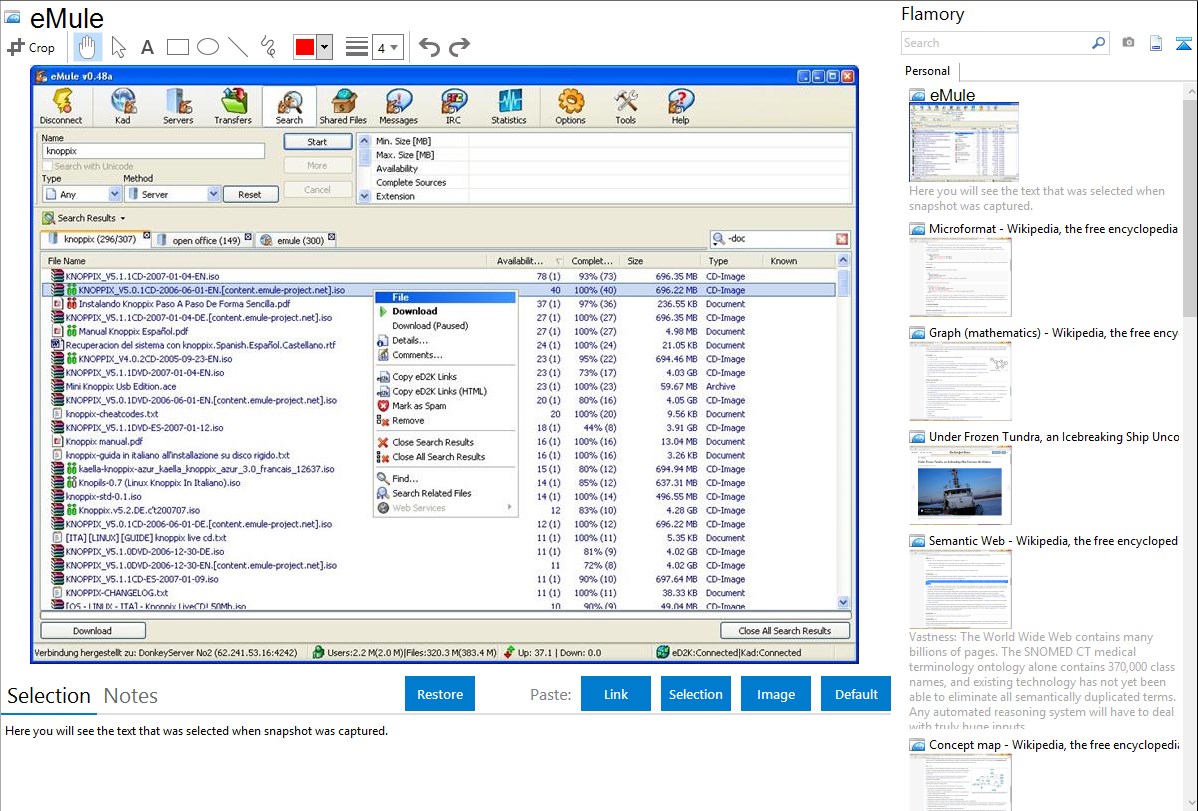Click the Paste Image button
This screenshot has height=811, width=1198.
pyautogui.click(x=775, y=694)
